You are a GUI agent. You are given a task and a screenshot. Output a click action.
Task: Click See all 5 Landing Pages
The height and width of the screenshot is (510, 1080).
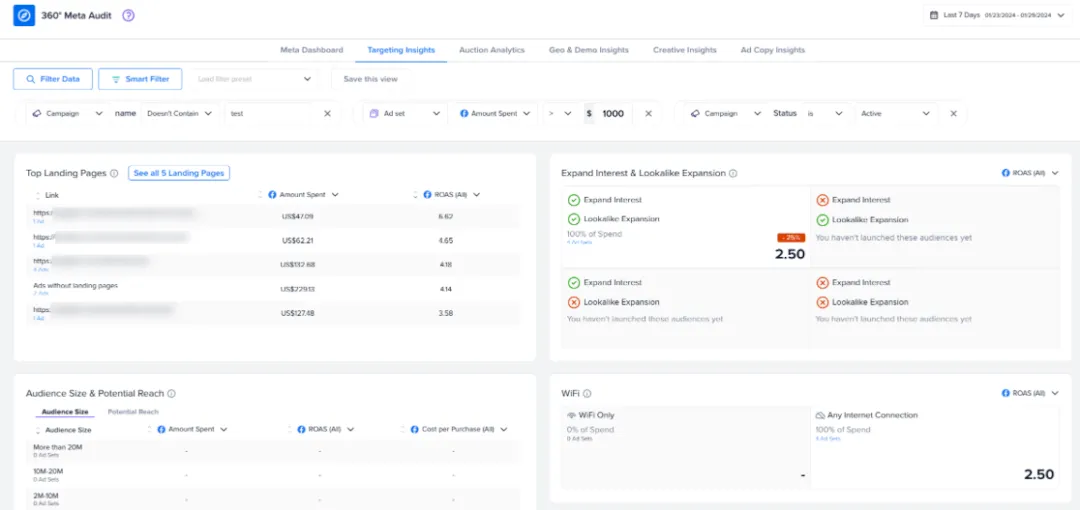coord(179,173)
